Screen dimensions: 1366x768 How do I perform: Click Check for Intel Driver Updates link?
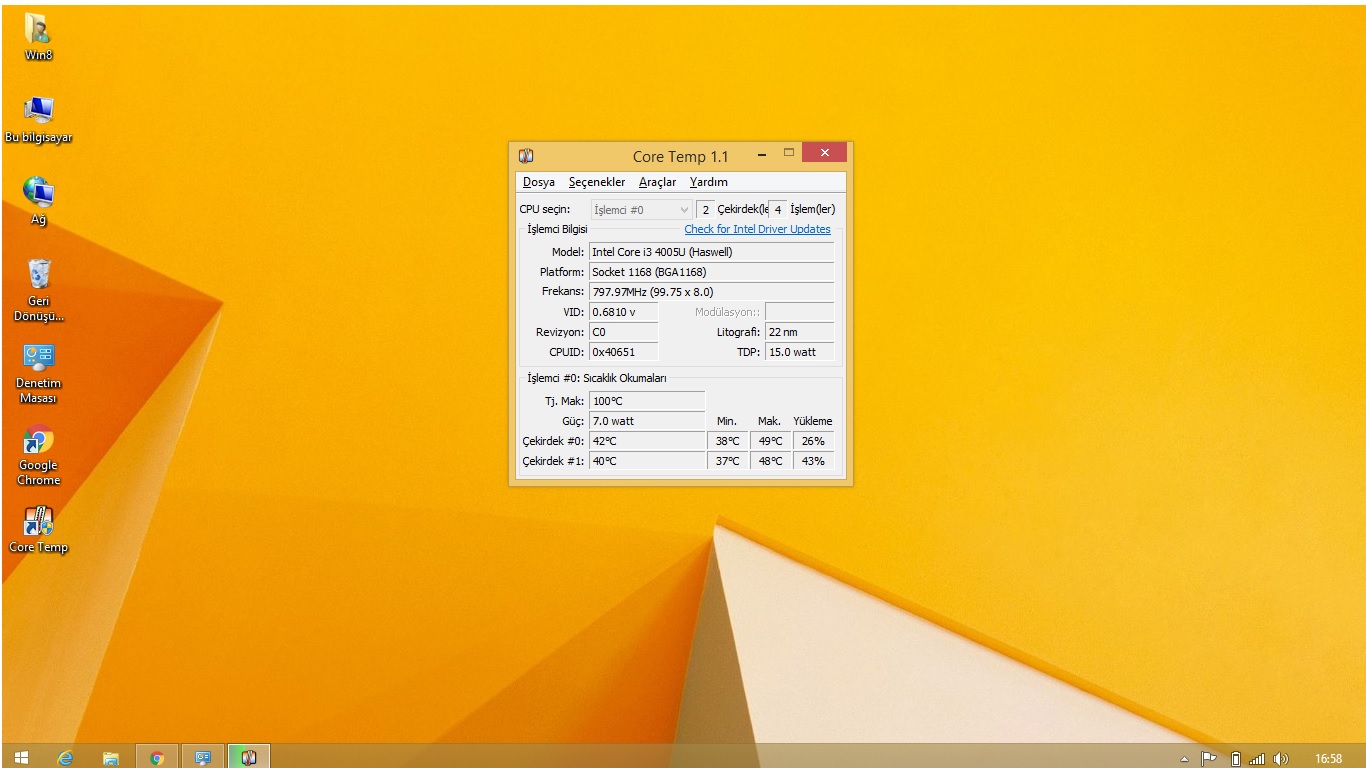(x=757, y=229)
